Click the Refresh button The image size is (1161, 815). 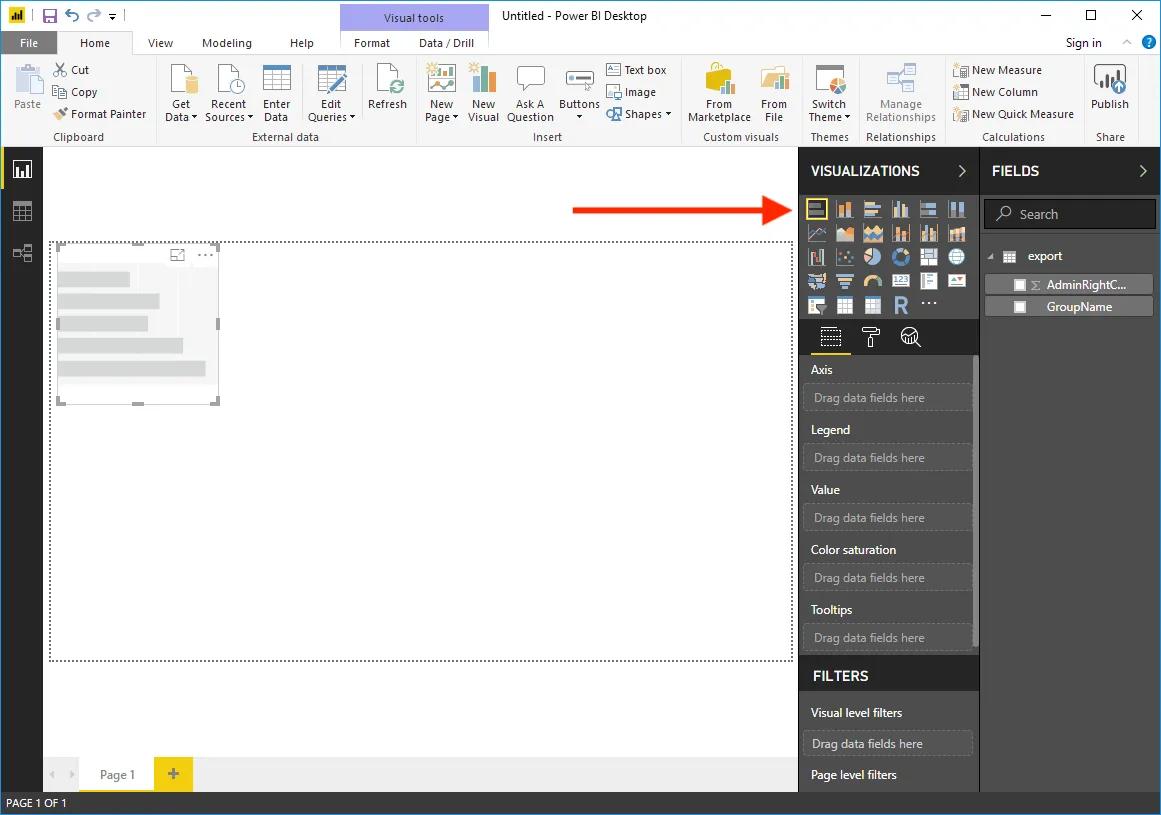(387, 87)
